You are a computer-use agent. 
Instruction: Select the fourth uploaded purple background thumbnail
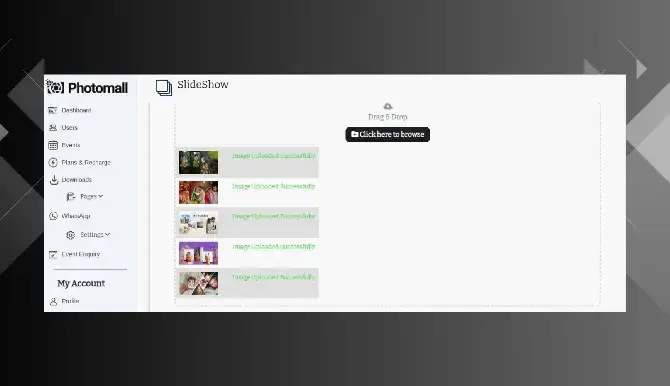[198, 253]
